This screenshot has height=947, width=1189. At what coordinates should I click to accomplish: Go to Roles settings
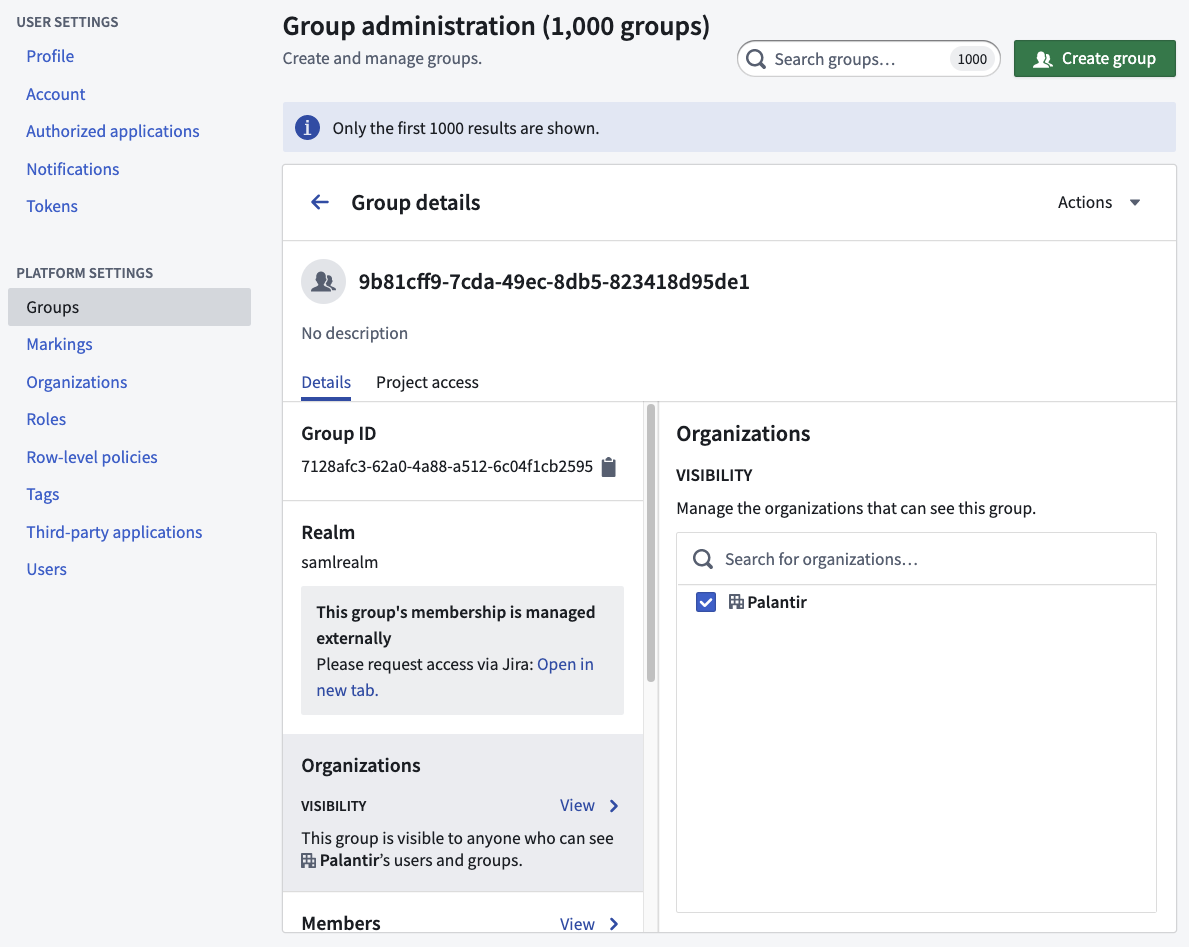[46, 419]
